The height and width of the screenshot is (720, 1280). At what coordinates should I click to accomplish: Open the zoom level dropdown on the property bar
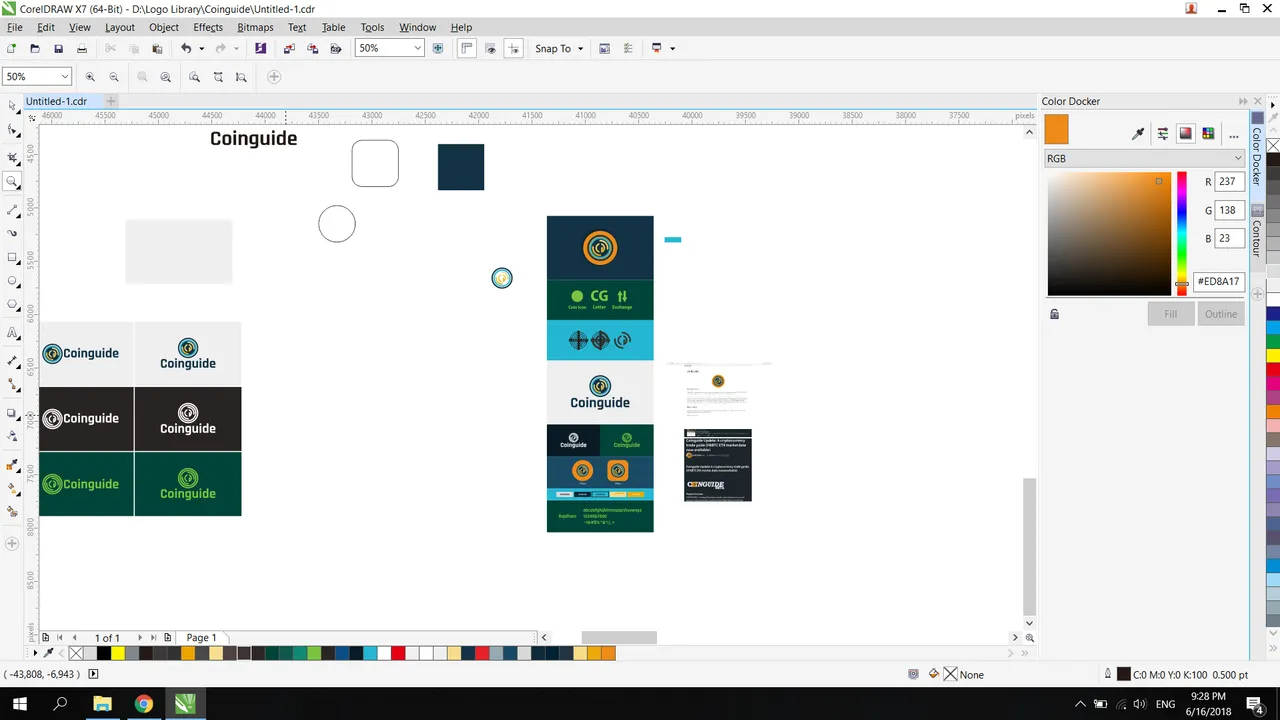click(x=65, y=77)
